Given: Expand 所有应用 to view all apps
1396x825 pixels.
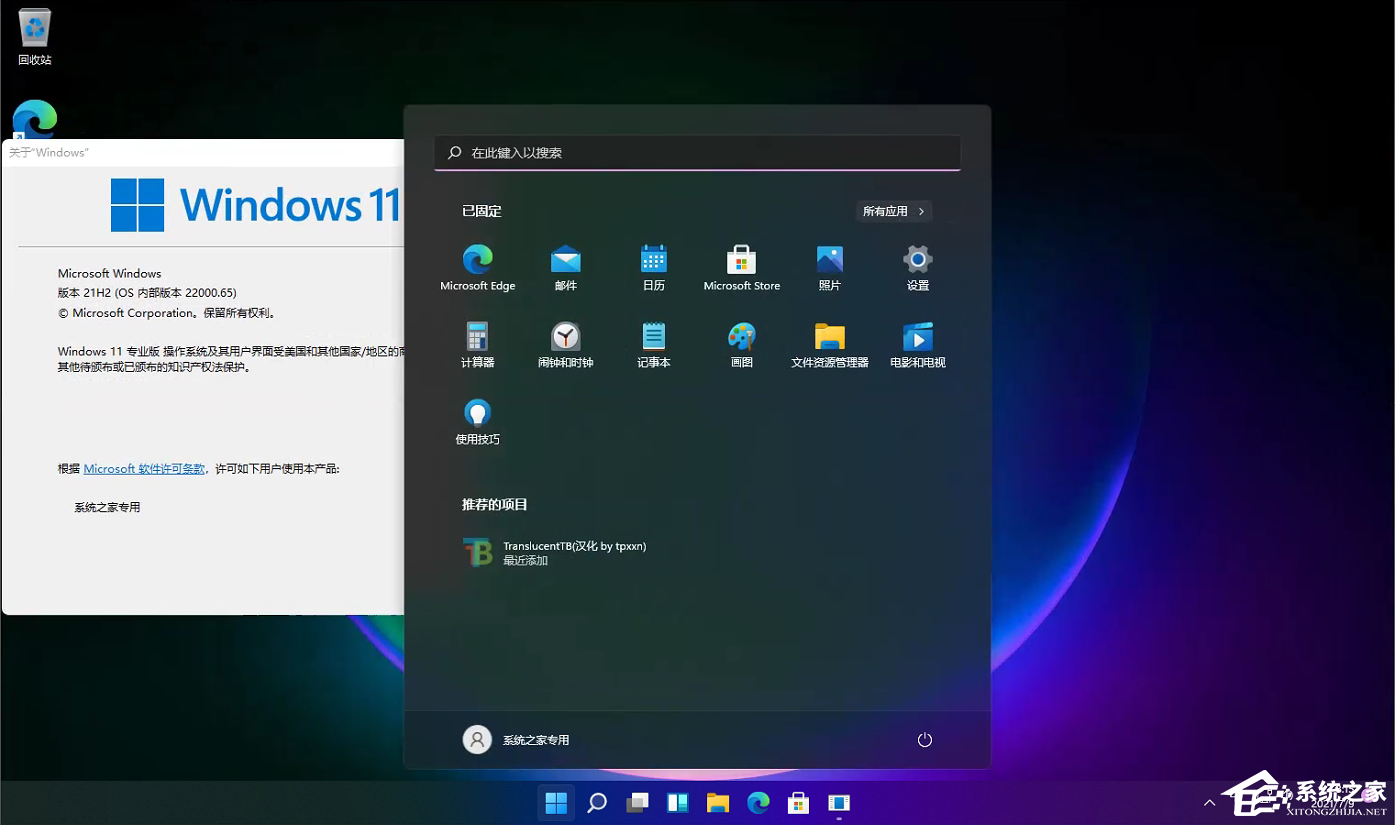Looking at the screenshot, I should pyautogui.click(x=892, y=211).
